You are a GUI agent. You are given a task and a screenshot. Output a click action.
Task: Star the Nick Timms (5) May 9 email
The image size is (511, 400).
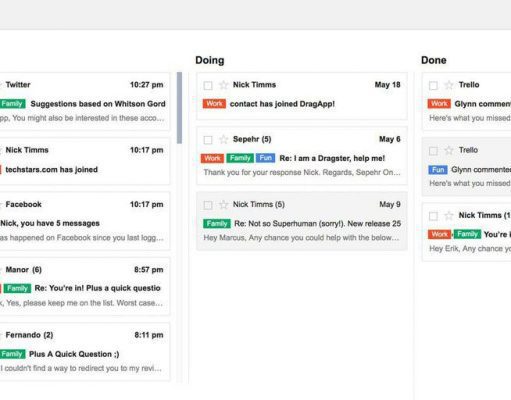(223, 205)
